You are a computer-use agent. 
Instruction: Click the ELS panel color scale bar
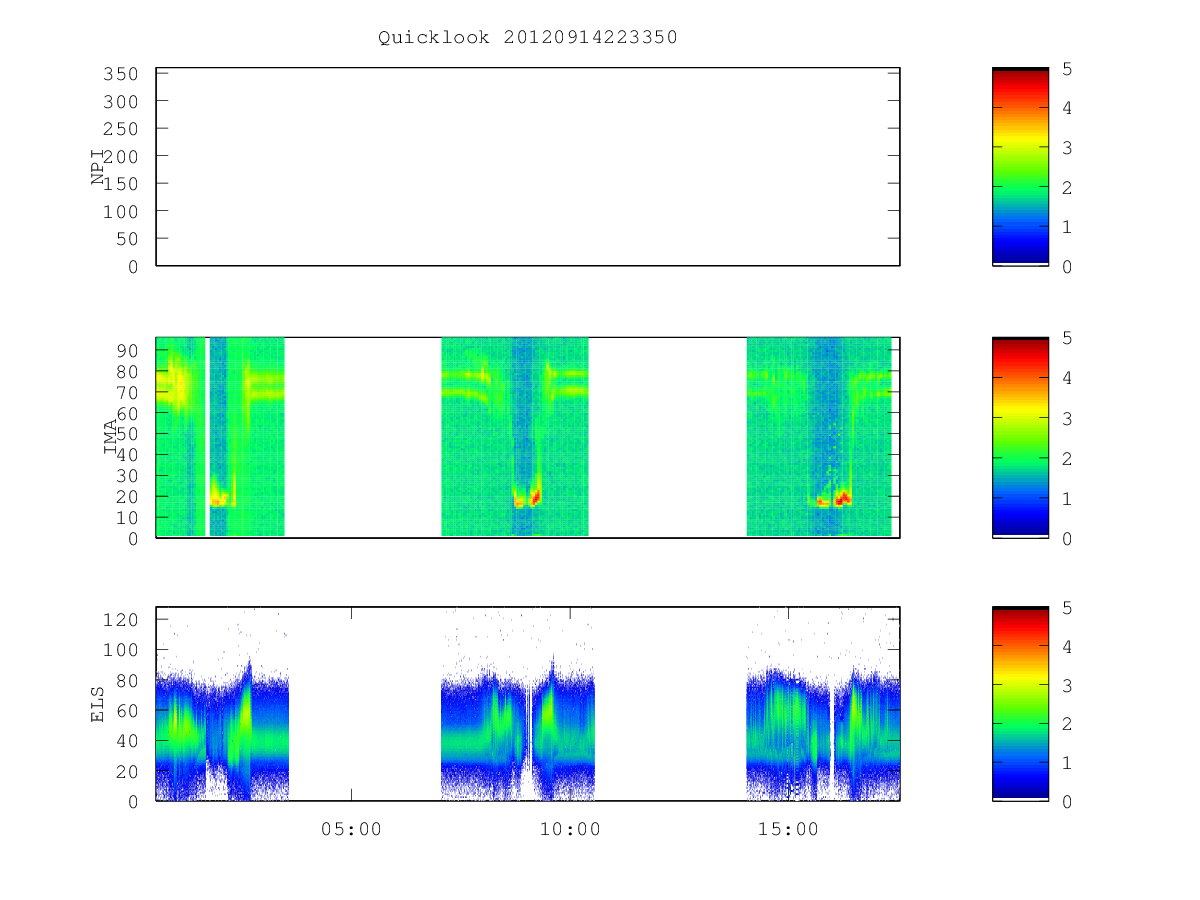[1020, 704]
